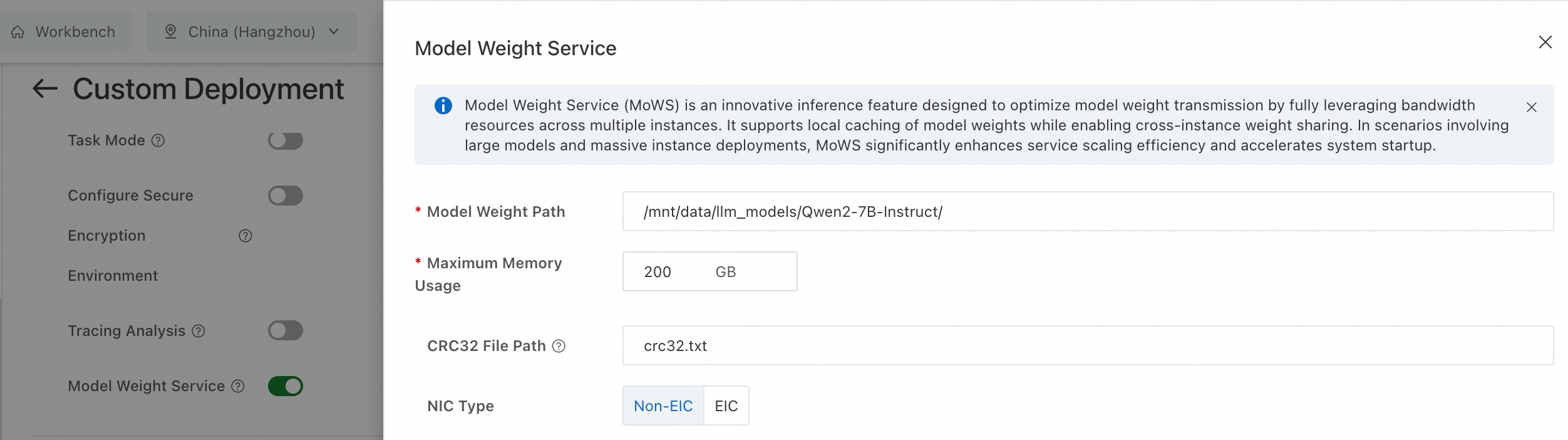Disable the Model Weight Service toggle
Image resolution: width=1568 pixels, height=440 pixels.
coord(286,386)
